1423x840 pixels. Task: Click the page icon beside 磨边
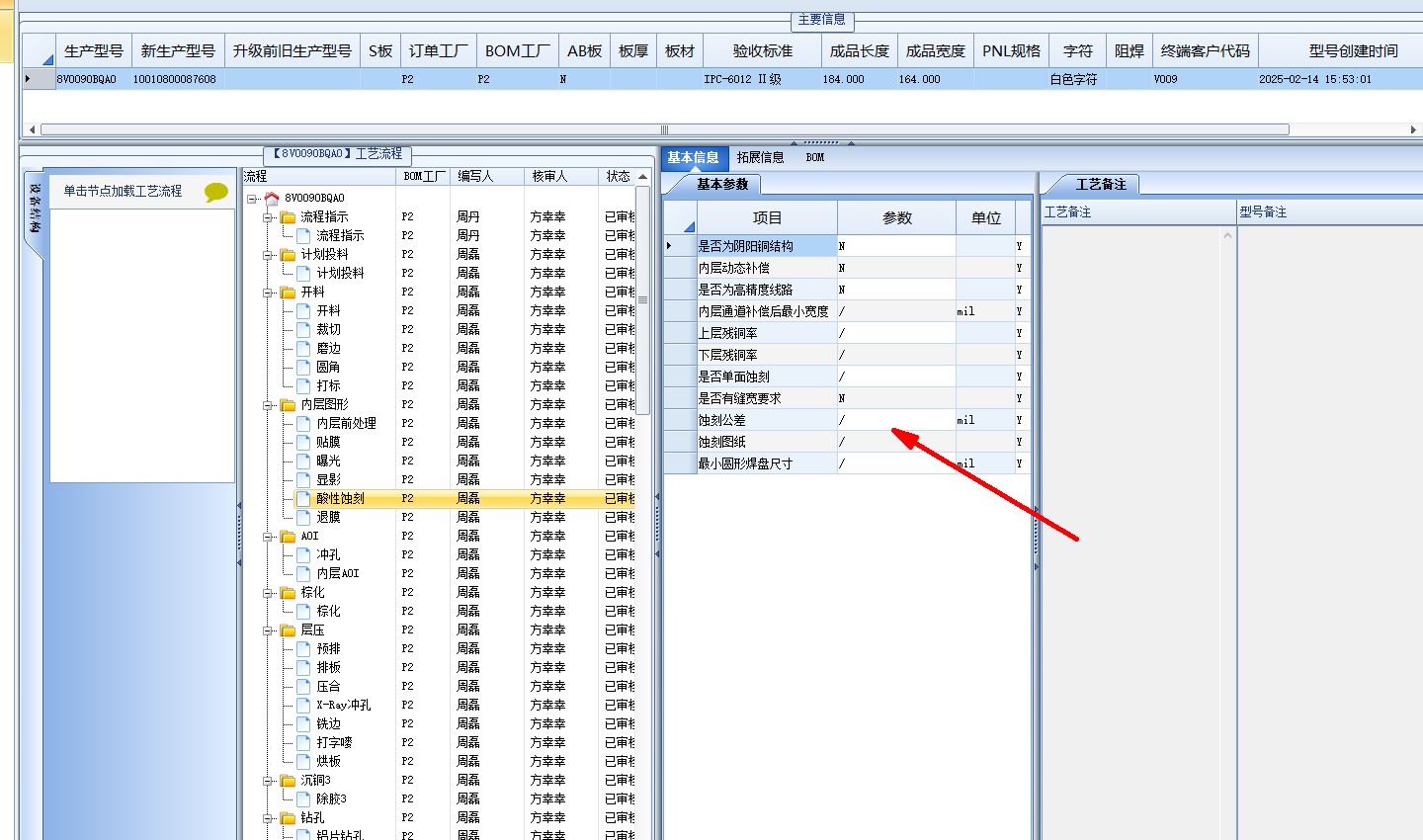click(x=304, y=348)
